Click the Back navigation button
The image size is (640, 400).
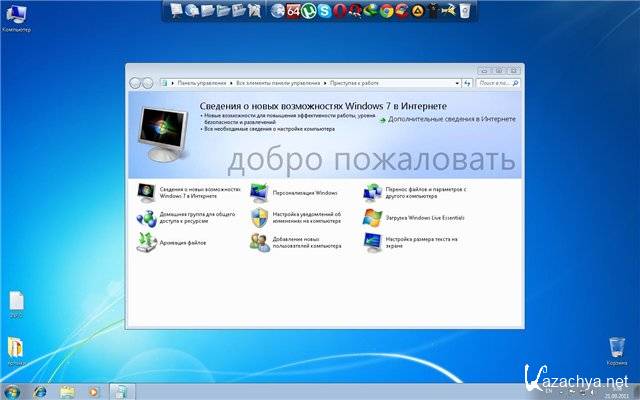136,83
